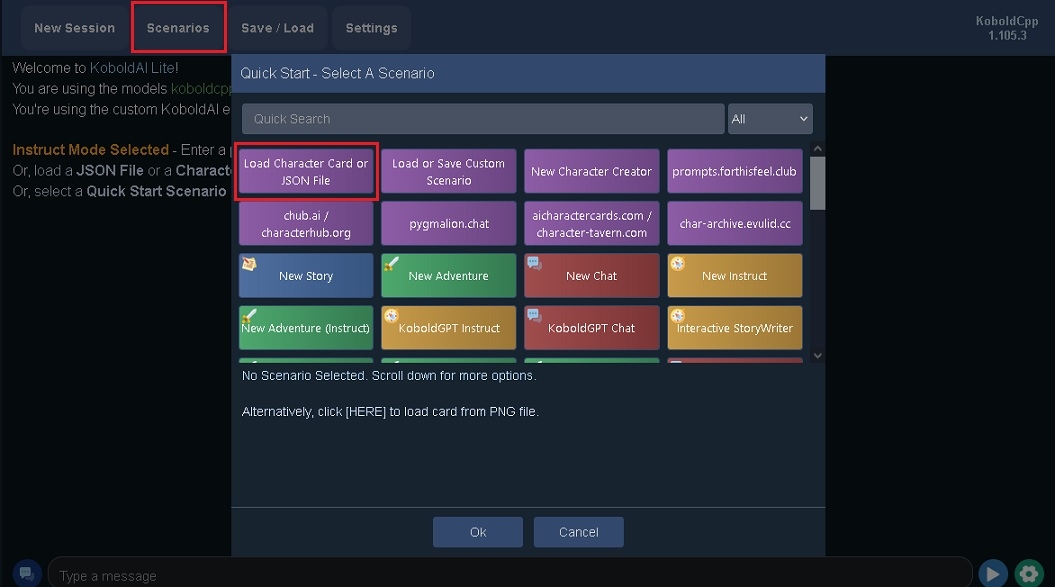Open the All category filter dropdown
This screenshot has width=1055, height=587.
769,119
